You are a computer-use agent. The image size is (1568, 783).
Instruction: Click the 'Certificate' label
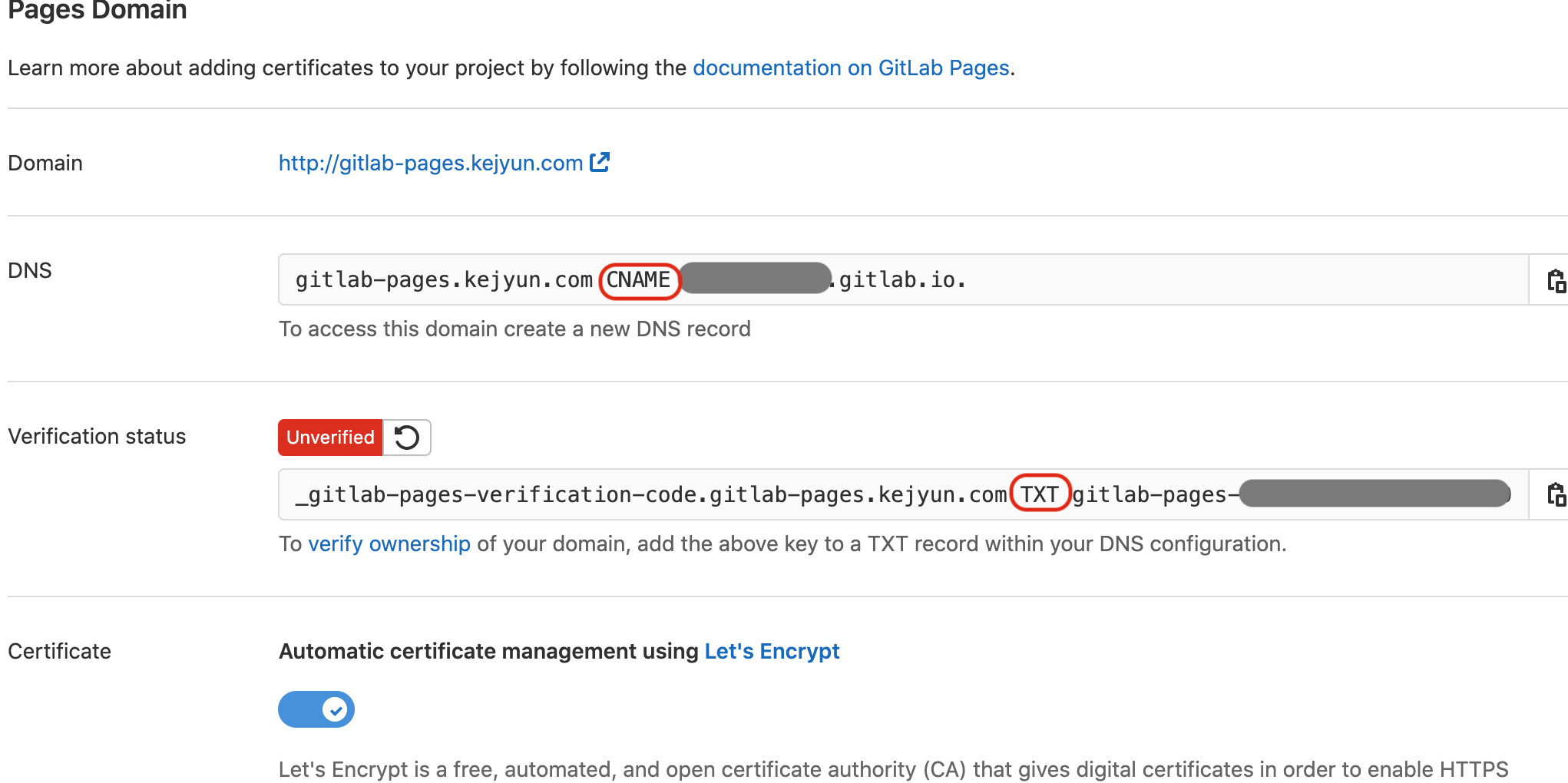(x=59, y=651)
